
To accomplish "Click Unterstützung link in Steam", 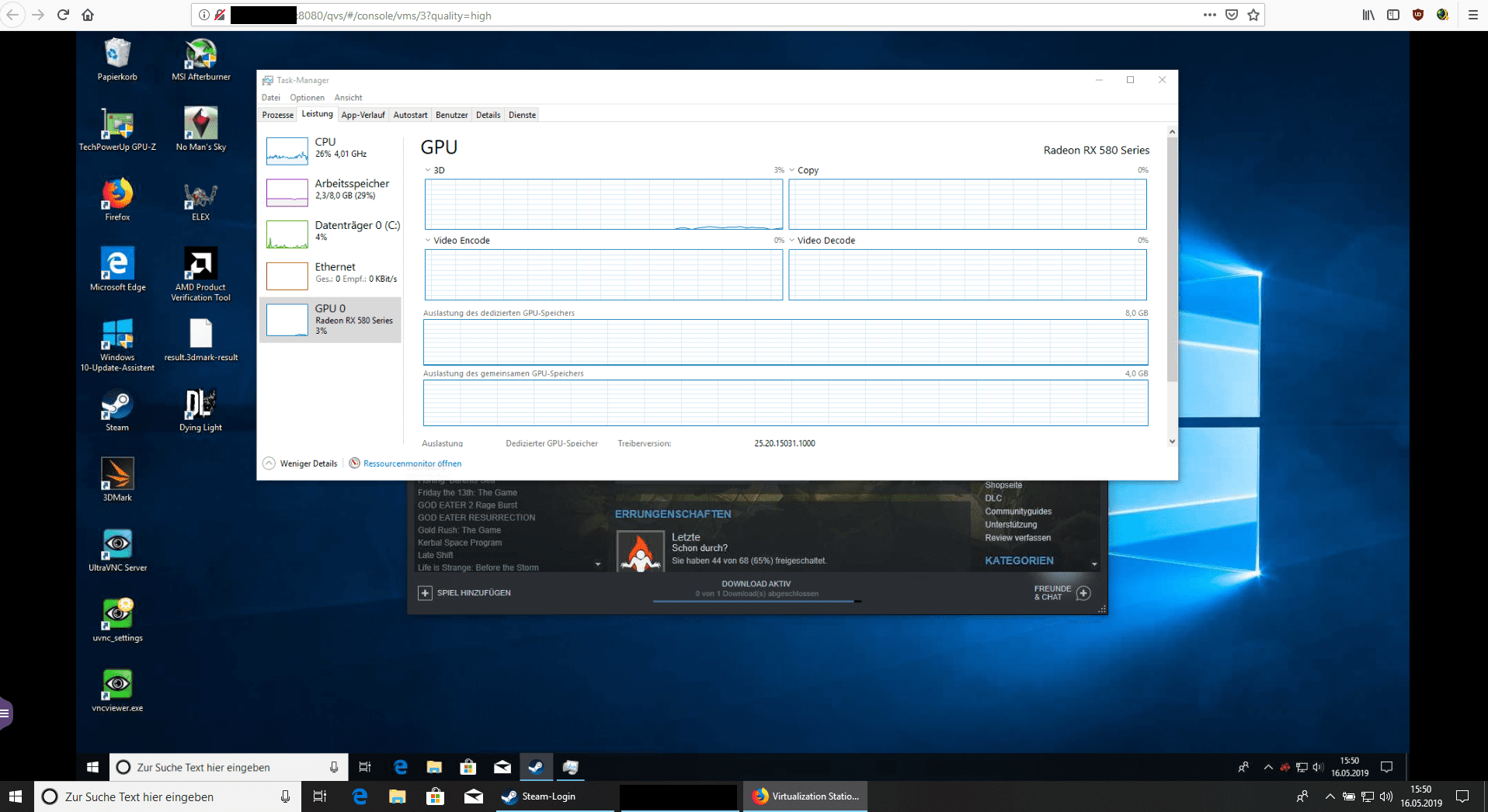I will click(x=1010, y=525).
